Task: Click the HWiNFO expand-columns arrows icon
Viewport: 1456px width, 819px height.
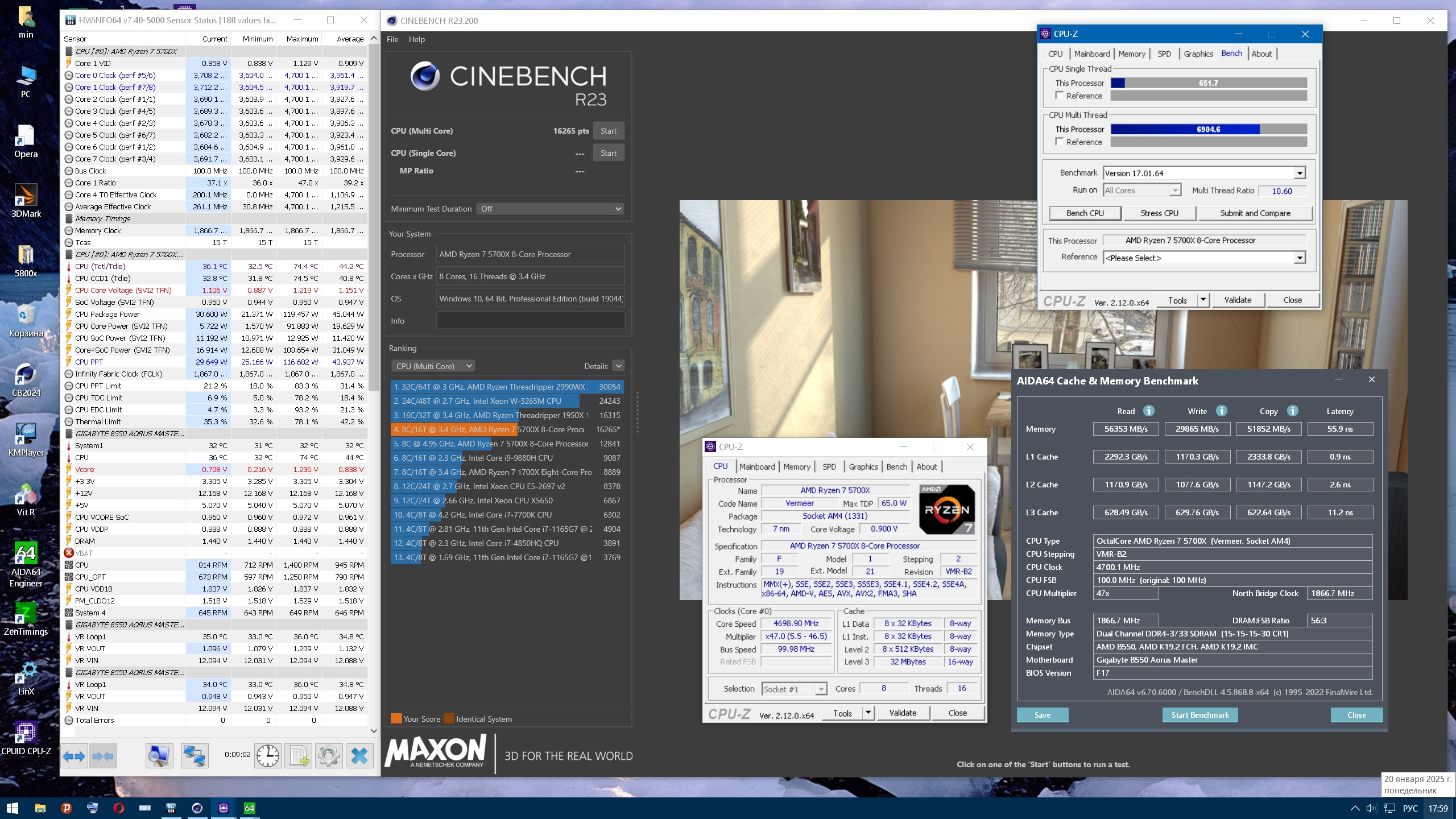Action: pyautogui.click(x=74, y=756)
